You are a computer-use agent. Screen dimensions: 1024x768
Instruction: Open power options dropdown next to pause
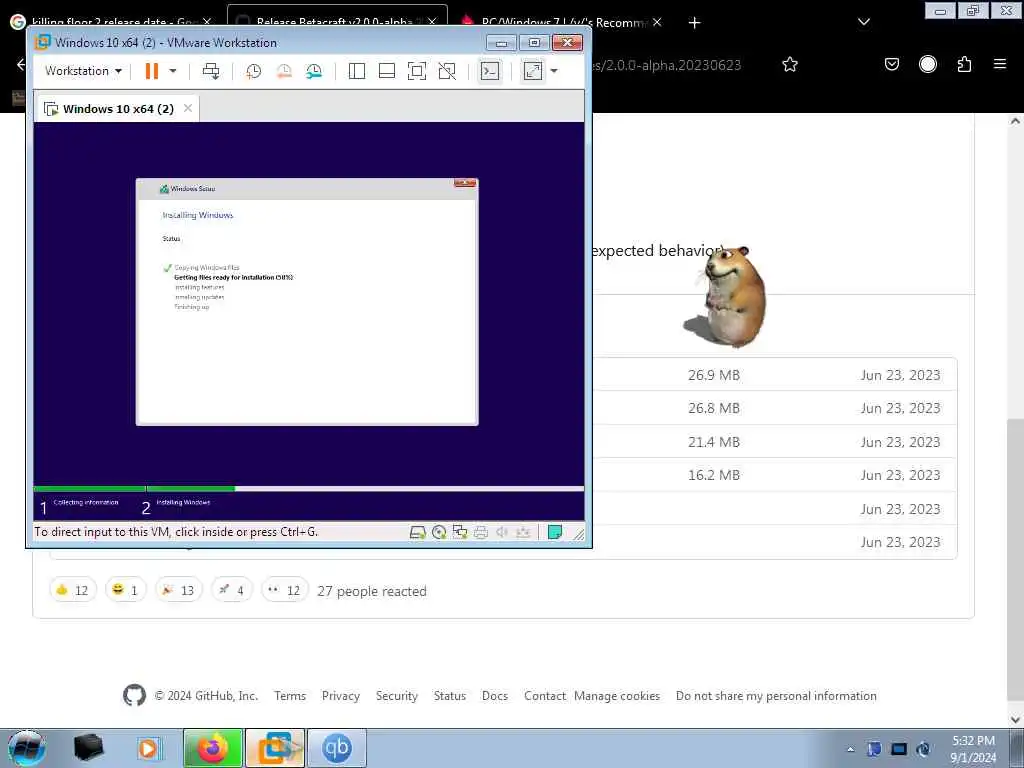tap(173, 71)
